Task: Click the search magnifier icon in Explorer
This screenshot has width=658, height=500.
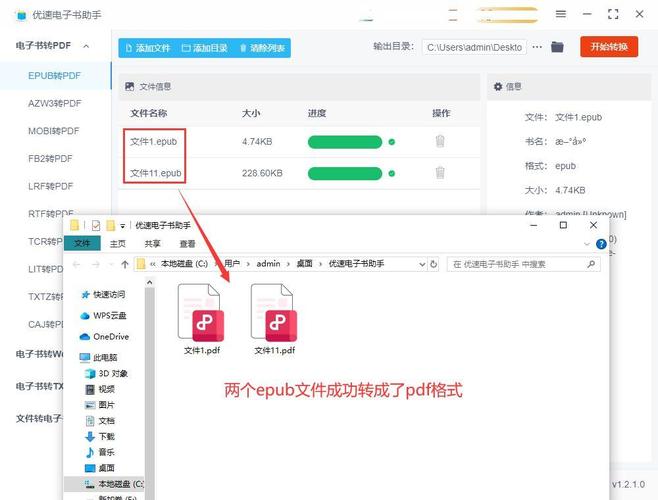Action: coord(591,264)
